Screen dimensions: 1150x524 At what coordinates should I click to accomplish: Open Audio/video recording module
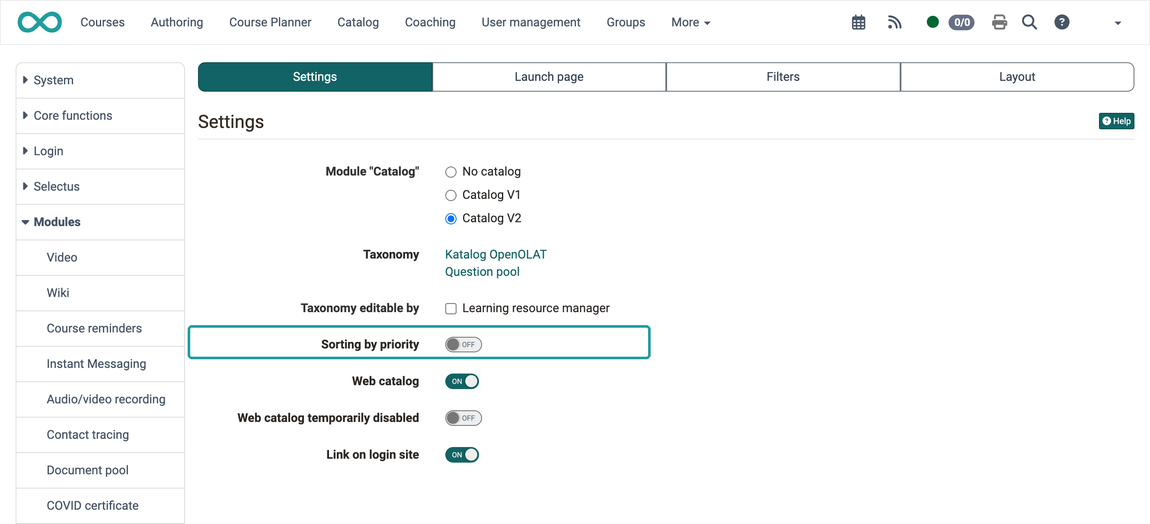(100, 399)
